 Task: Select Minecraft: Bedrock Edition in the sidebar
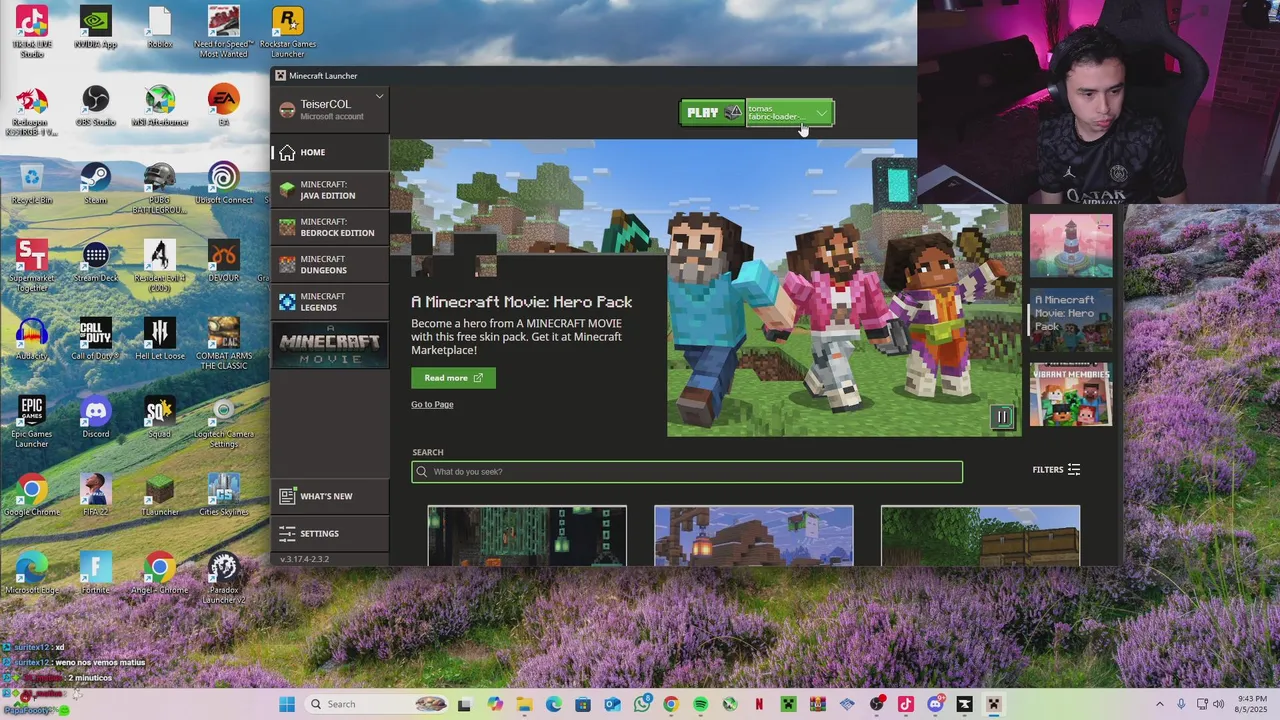(329, 227)
